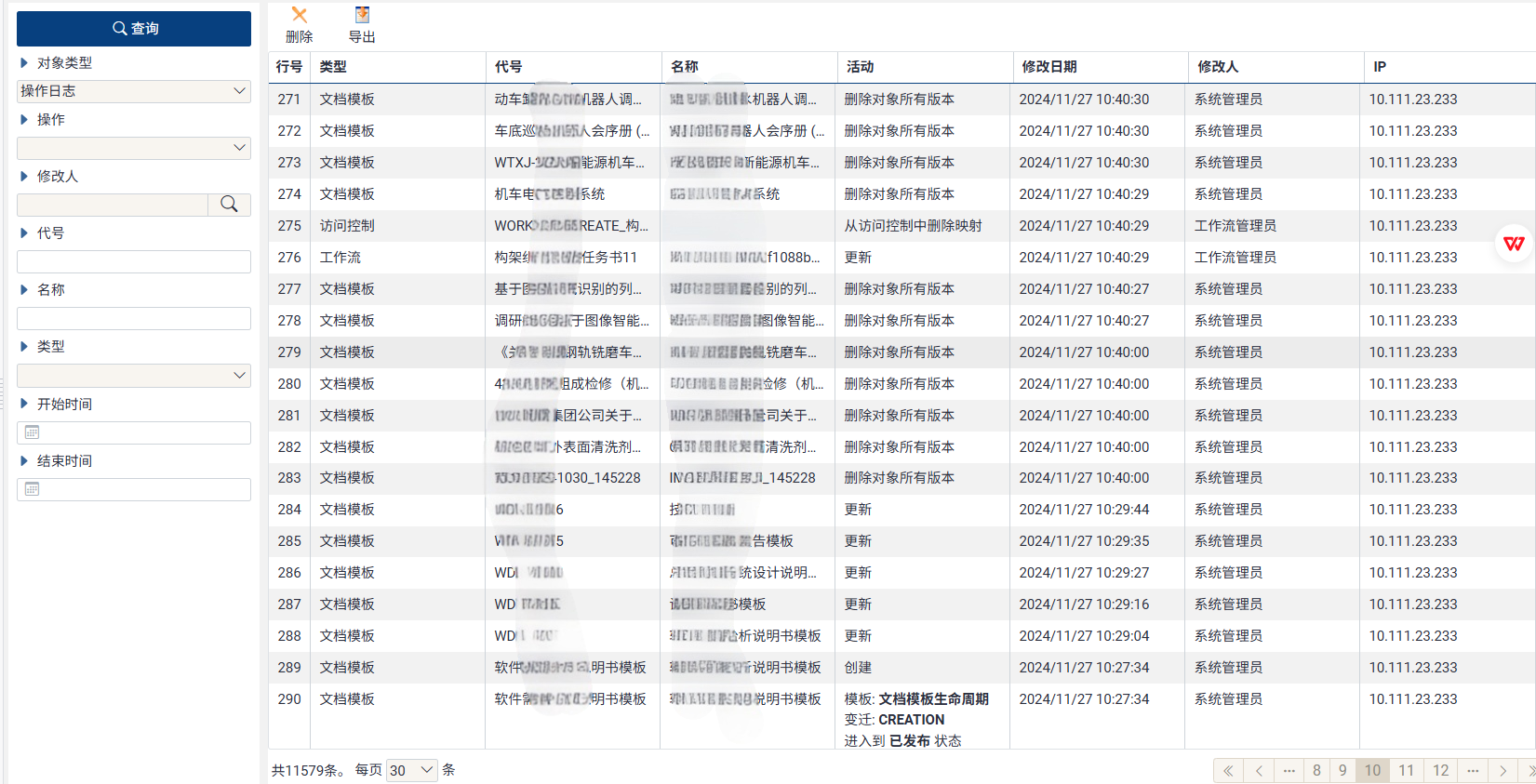Go to next page arrow
Viewport: 1536px width, 784px height.
1503,770
